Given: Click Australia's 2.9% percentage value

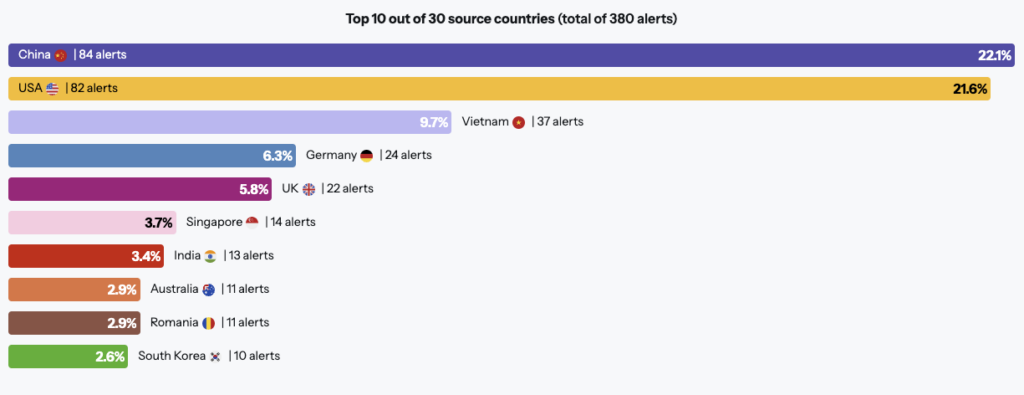Looking at the screenshot, I should (122, 291).
